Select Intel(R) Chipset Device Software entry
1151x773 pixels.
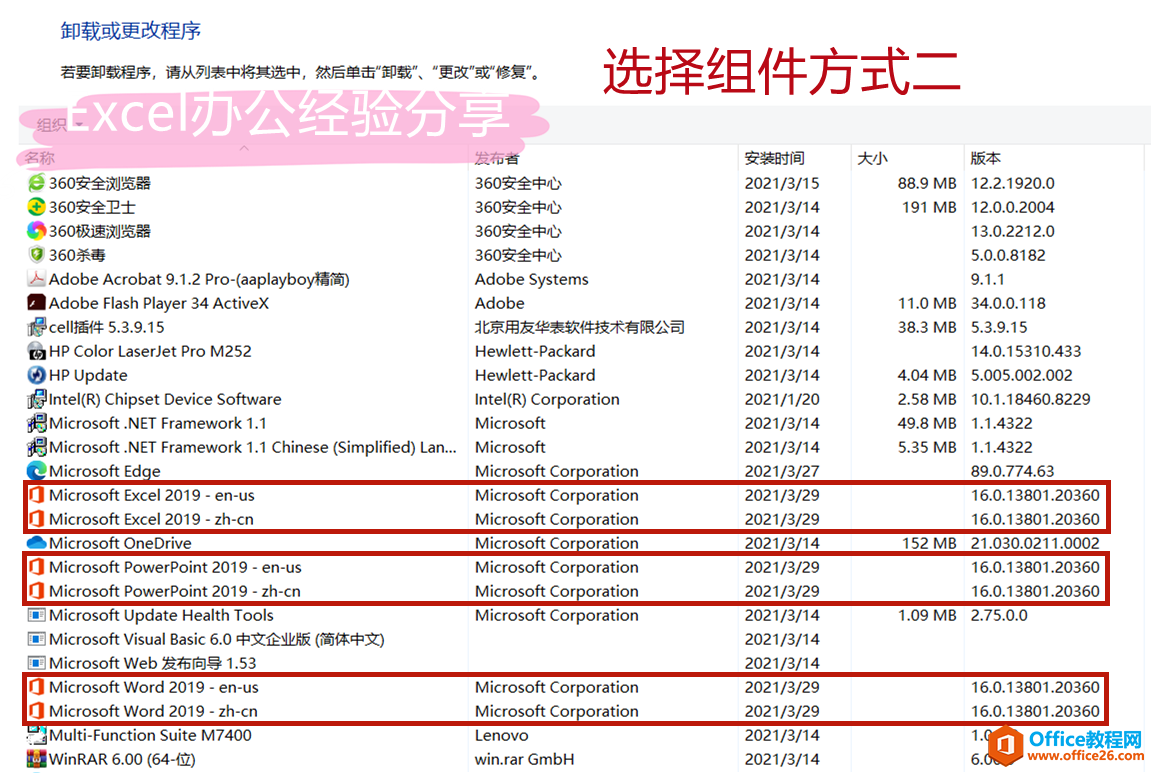pos(165,399)
